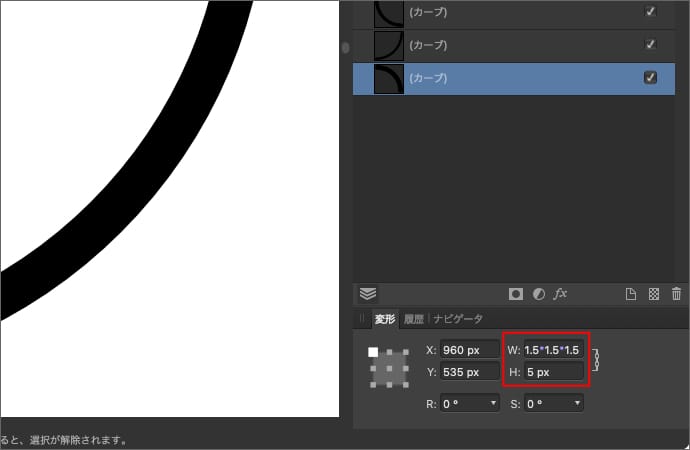Select the top-left anchor point in selector

click(373, 352)
